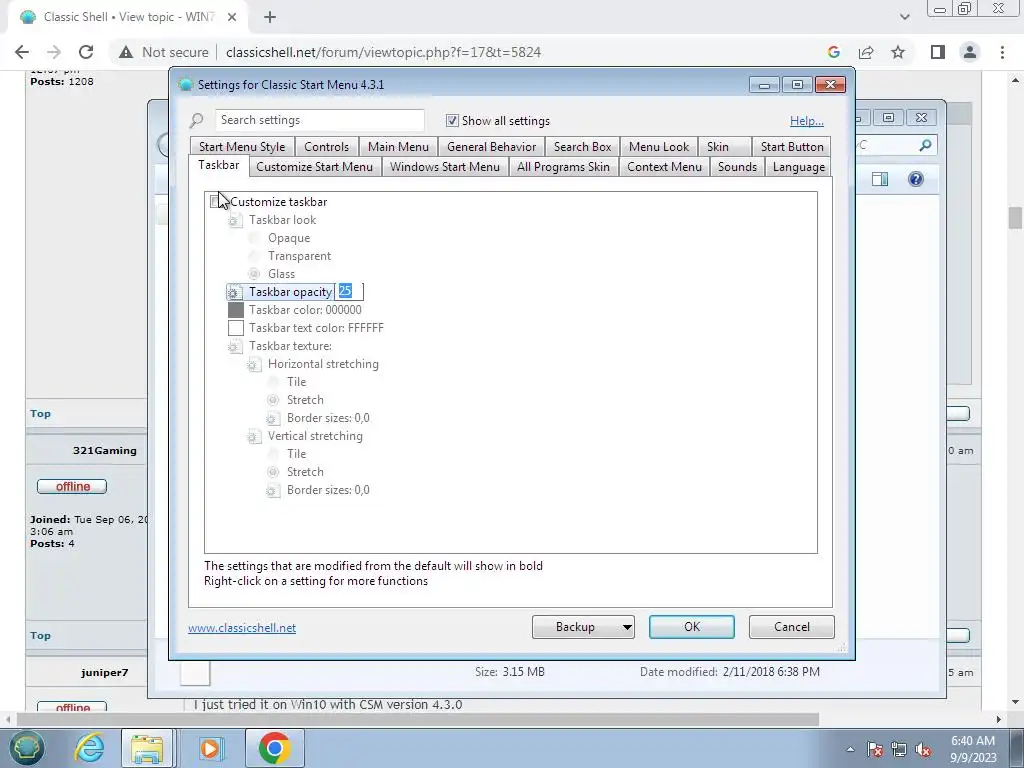
Task: Click gear icon beside first Border sizes: 0,0
Action: (273, 419)
